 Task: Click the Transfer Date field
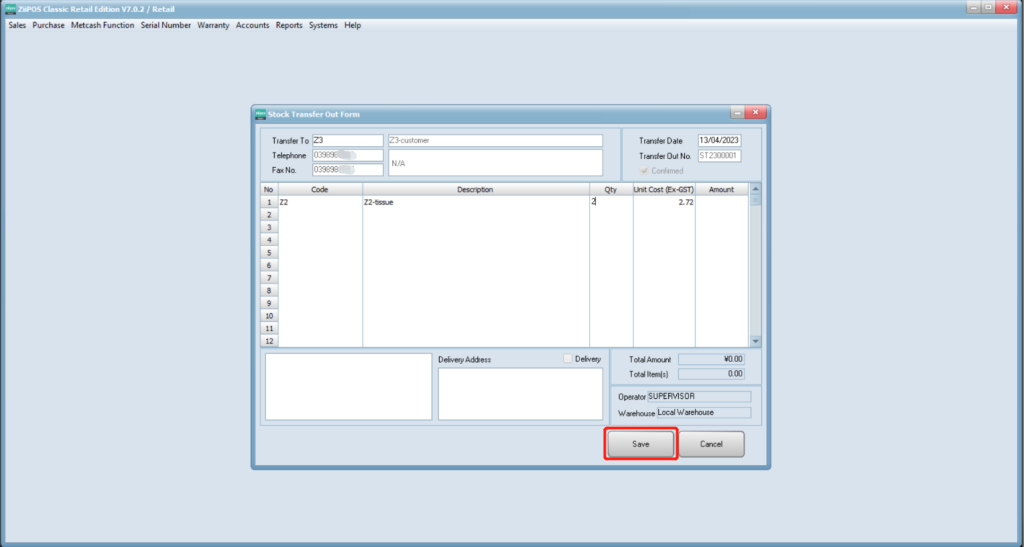tap(719, 141)
